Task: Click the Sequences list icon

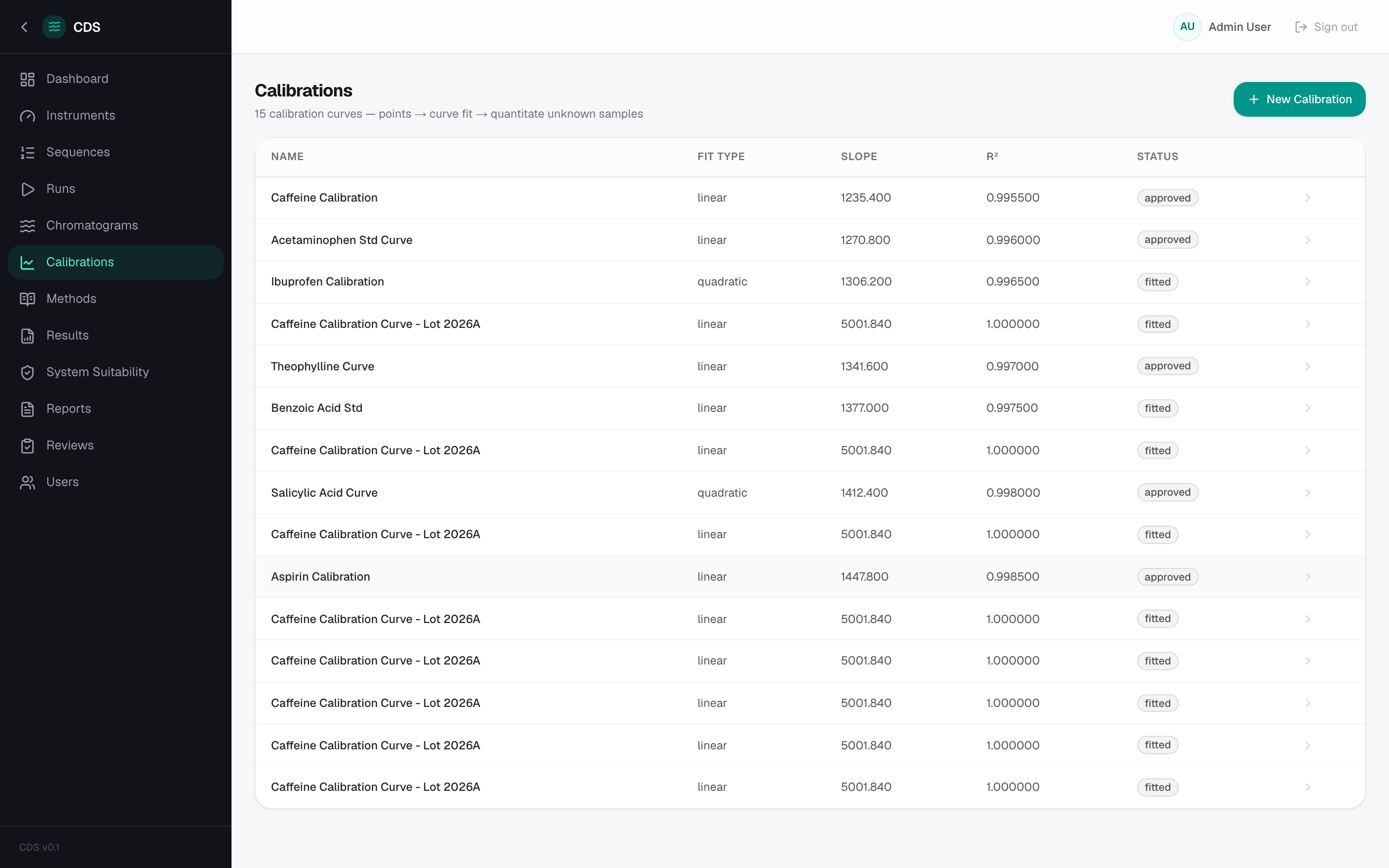Action: [27, 153]
